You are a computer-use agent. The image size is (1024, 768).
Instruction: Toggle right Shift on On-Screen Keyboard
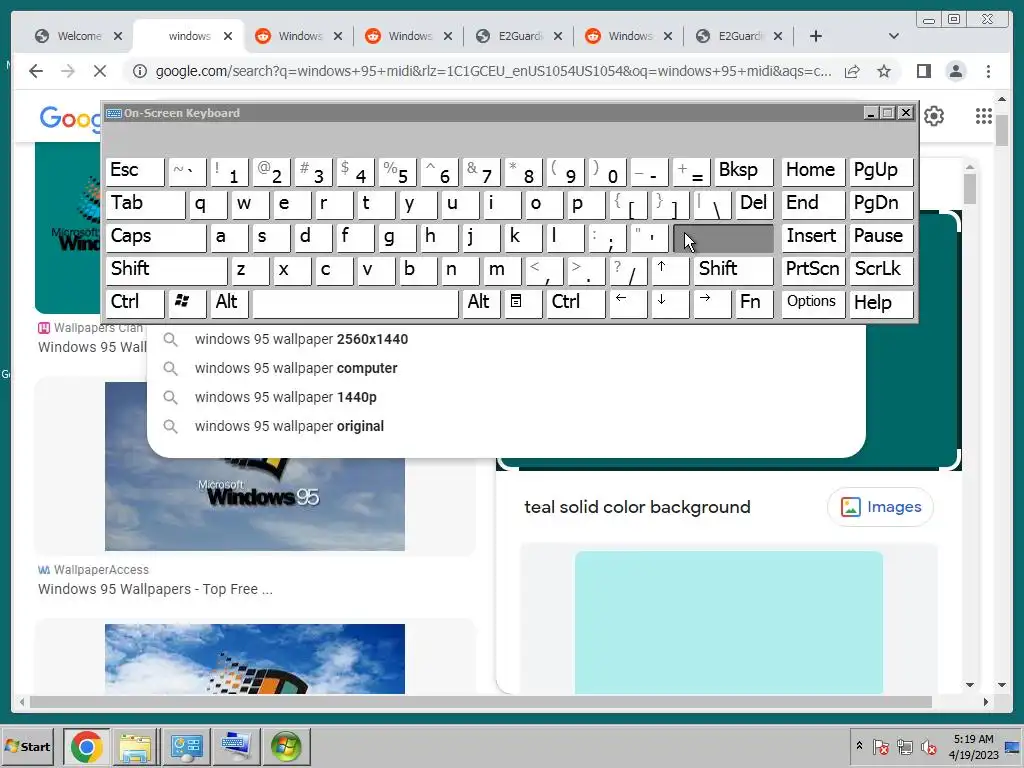pyautogui.click(x=733, y=270)
